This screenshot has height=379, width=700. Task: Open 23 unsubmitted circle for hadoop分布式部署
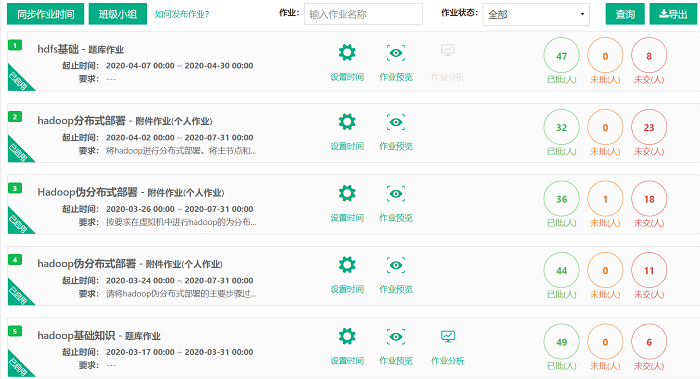coord(649,127)
